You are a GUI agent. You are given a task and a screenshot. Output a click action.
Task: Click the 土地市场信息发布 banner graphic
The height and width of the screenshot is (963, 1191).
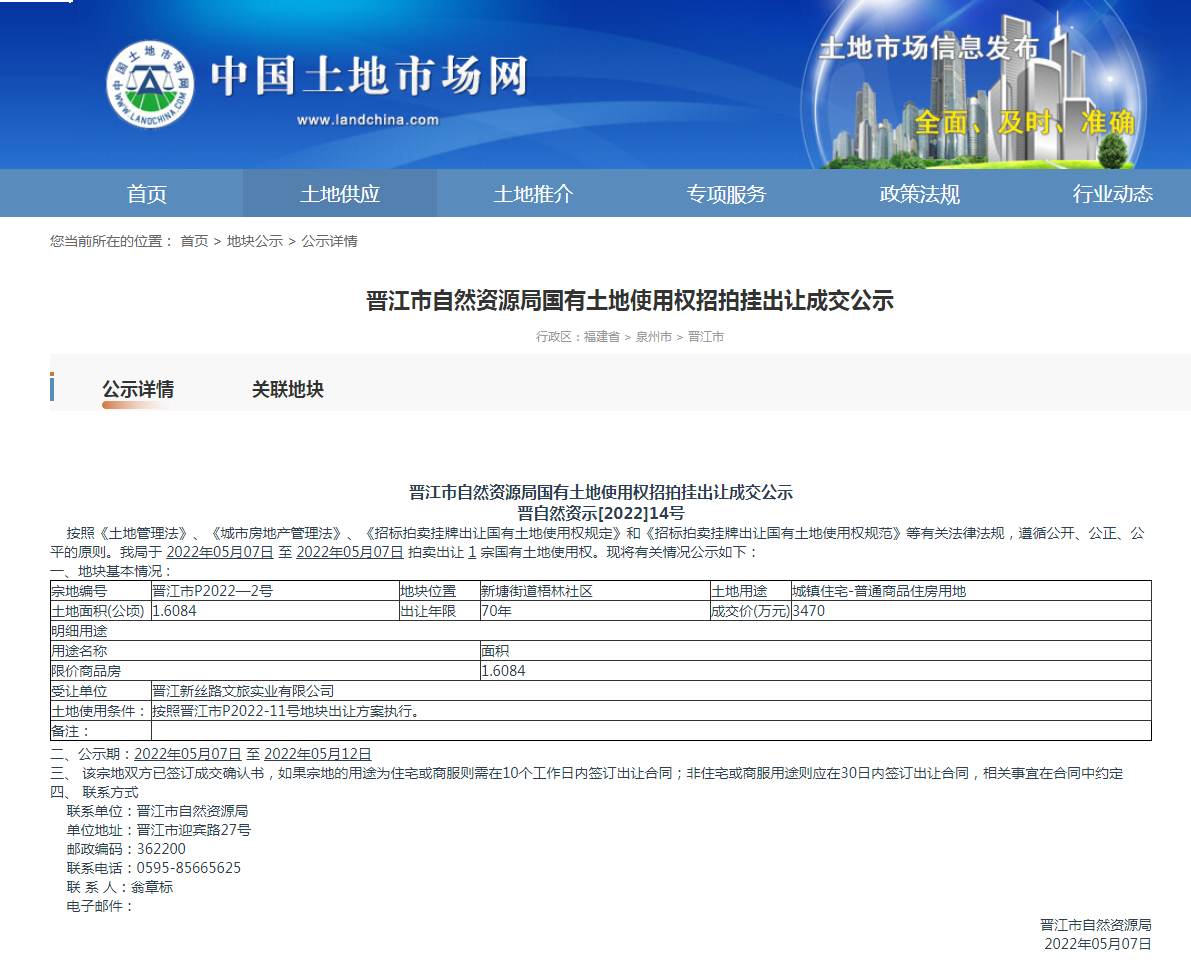click(930, 45)
